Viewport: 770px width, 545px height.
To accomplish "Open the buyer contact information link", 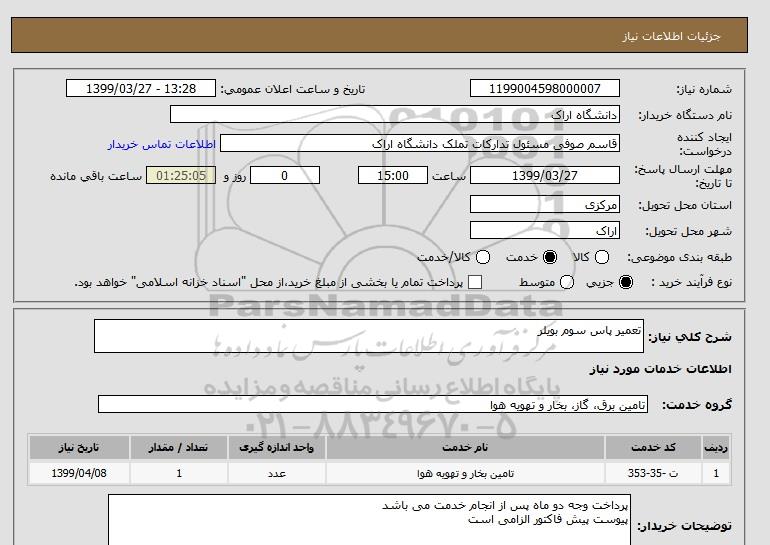I will 162,145.
